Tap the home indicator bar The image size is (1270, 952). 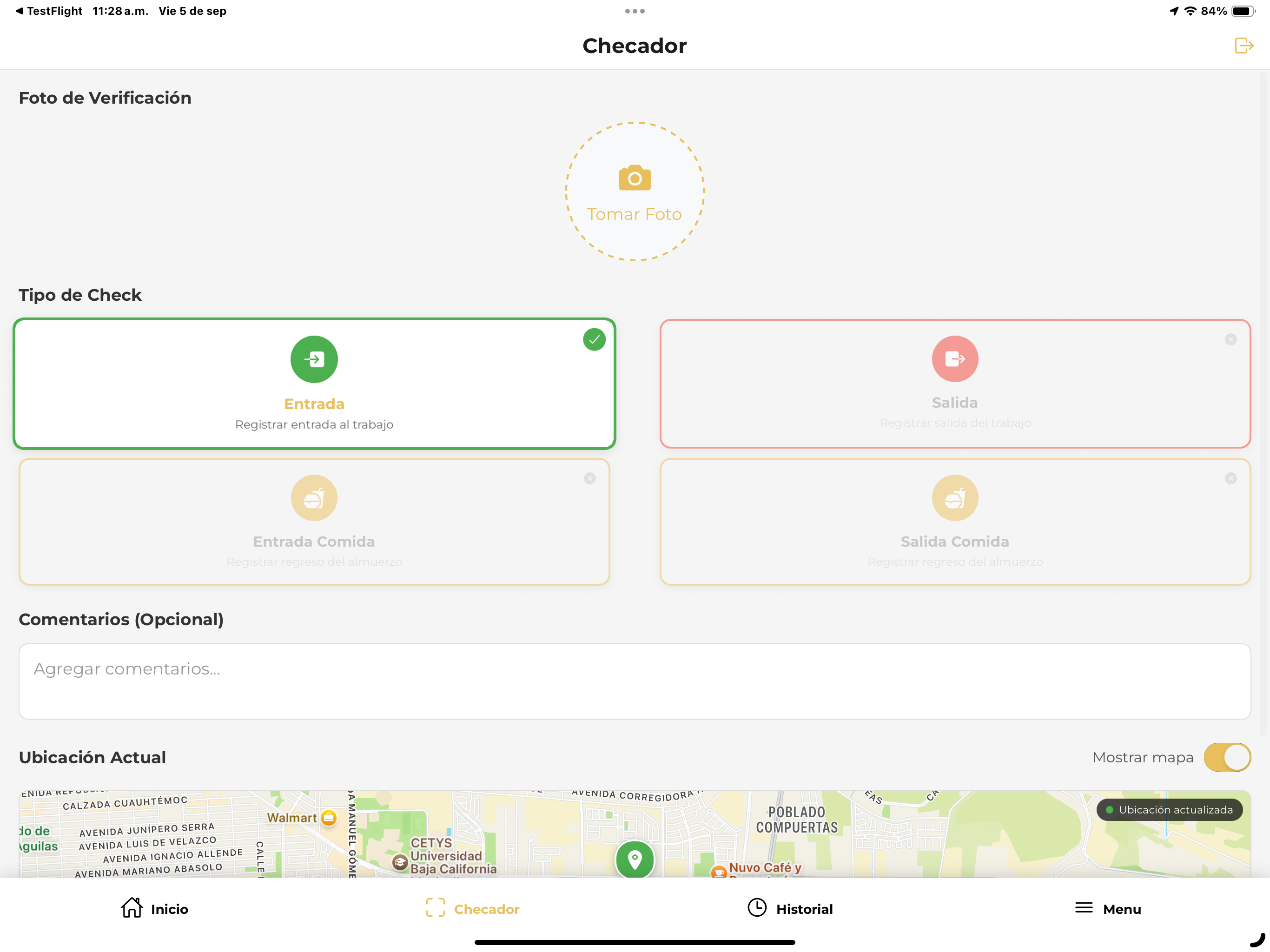(x=635, y=942)
